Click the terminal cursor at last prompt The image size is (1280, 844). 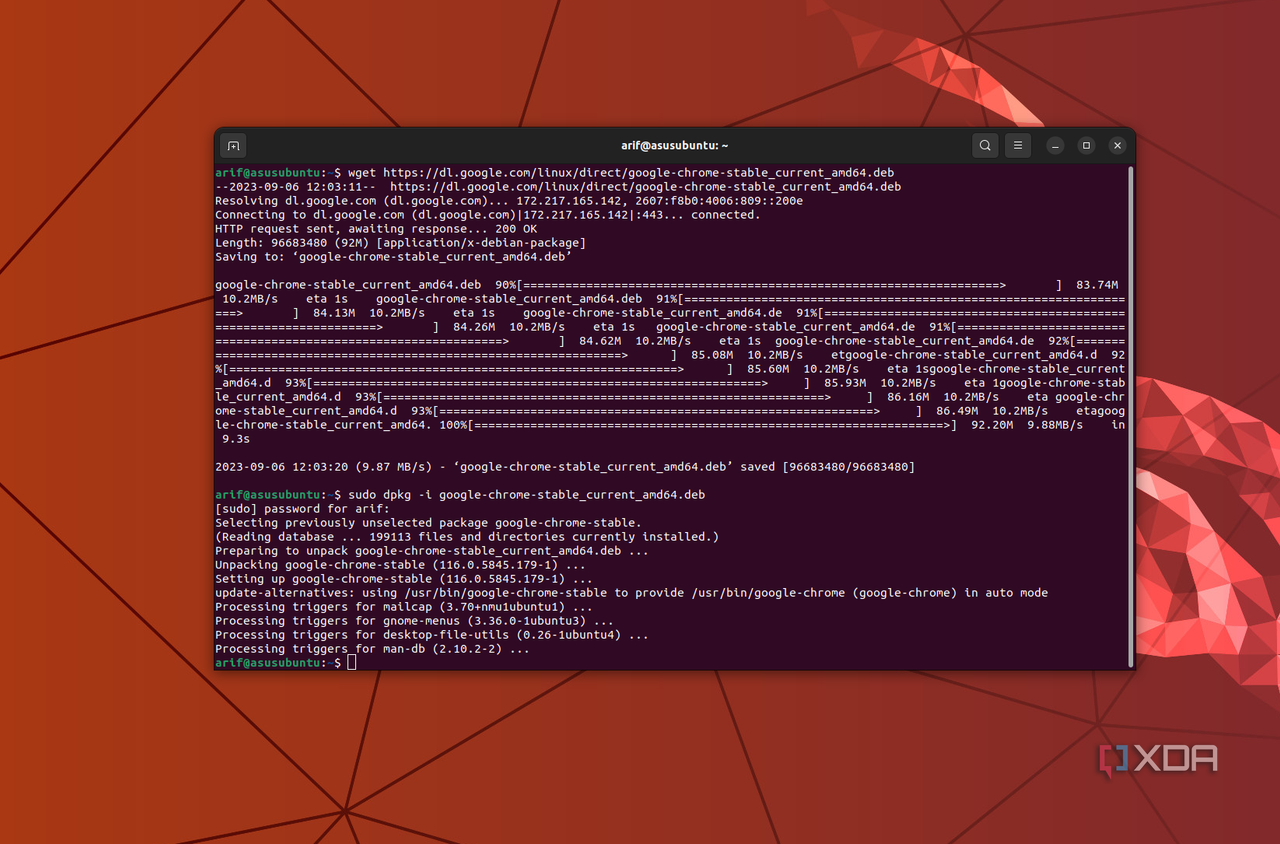351,663
